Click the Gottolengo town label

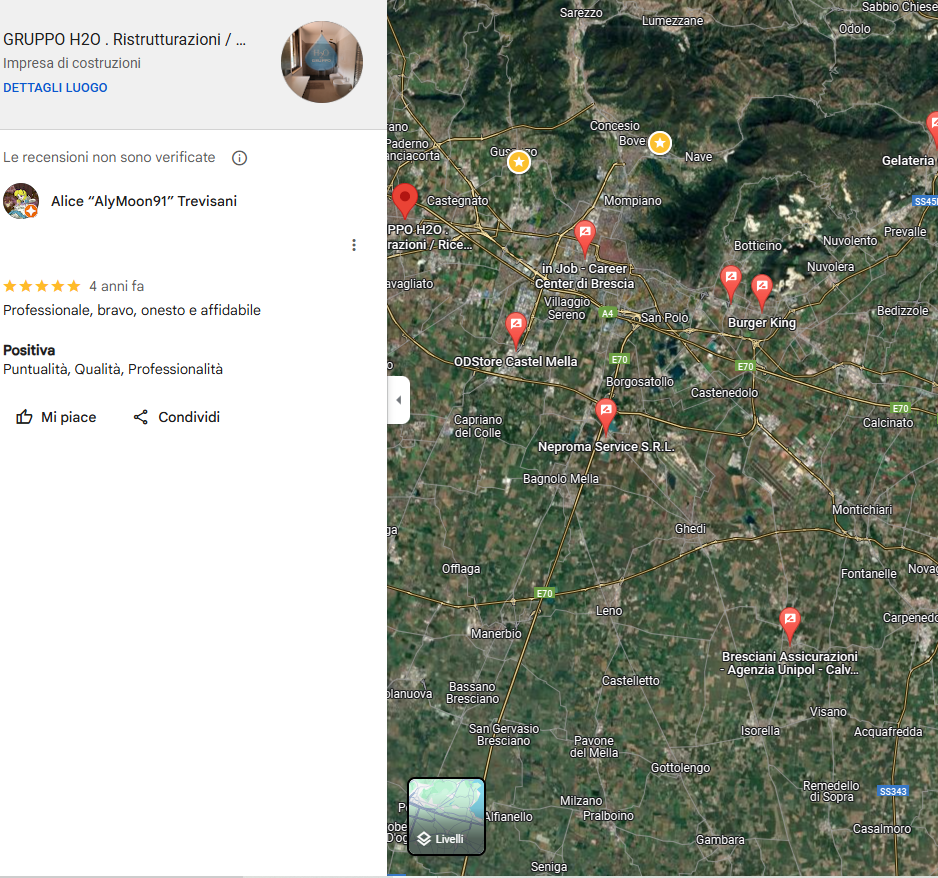(680, 768)
